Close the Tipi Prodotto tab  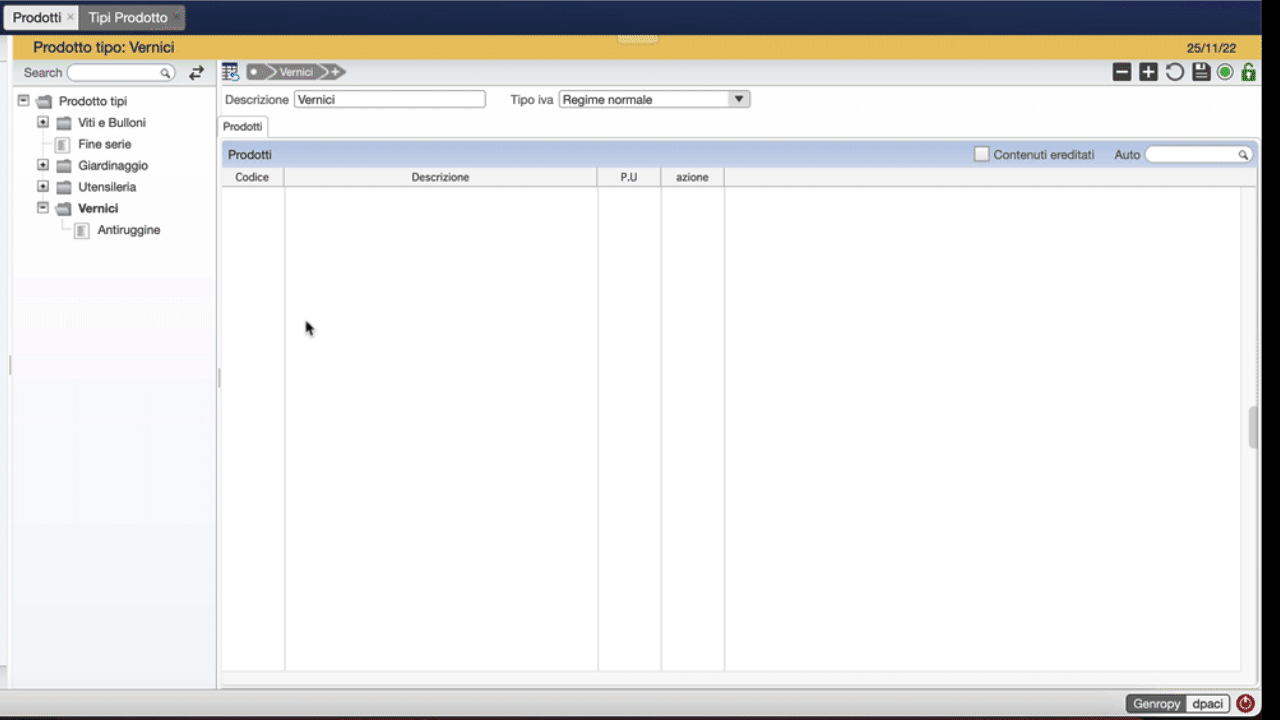point(176,18)
